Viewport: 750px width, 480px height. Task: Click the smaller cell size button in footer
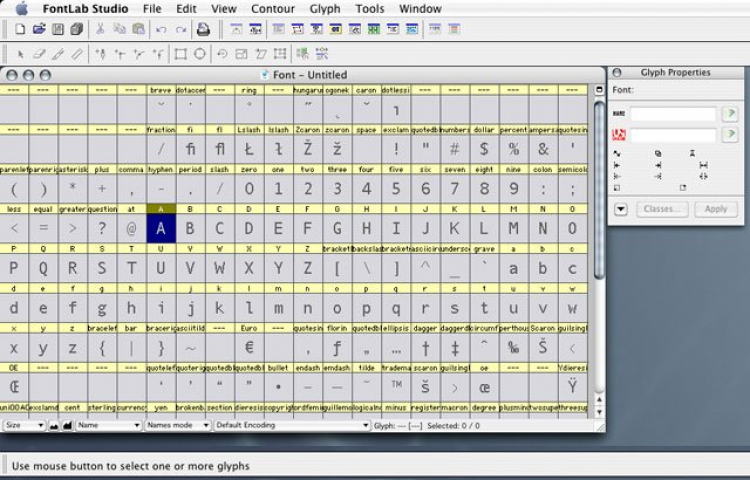click(x=54, y=425)
